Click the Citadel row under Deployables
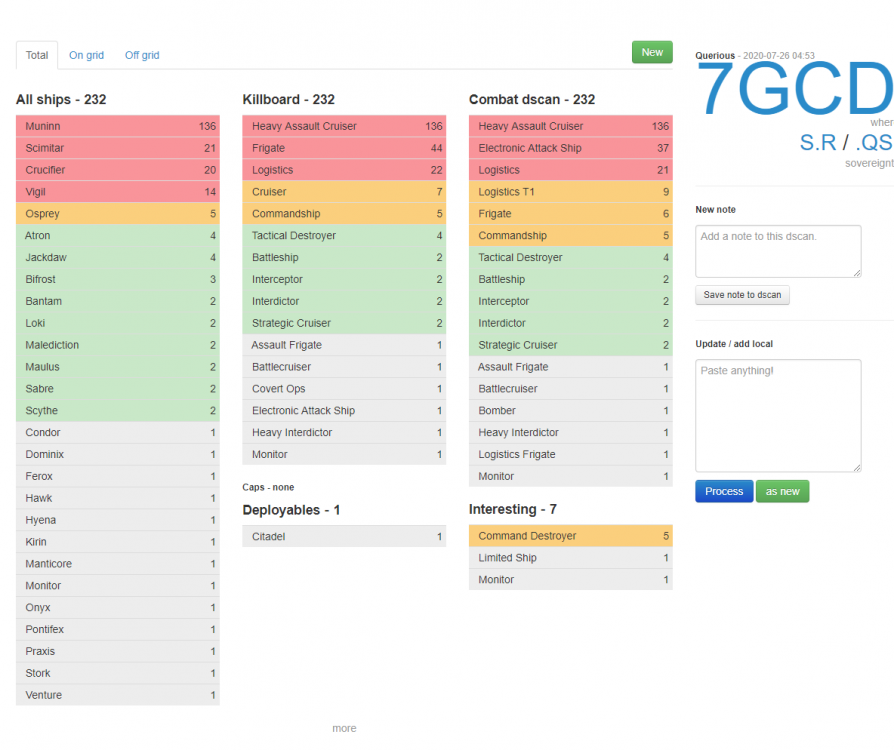The width and height of the screenshot is (894, 750). [344, 537]
